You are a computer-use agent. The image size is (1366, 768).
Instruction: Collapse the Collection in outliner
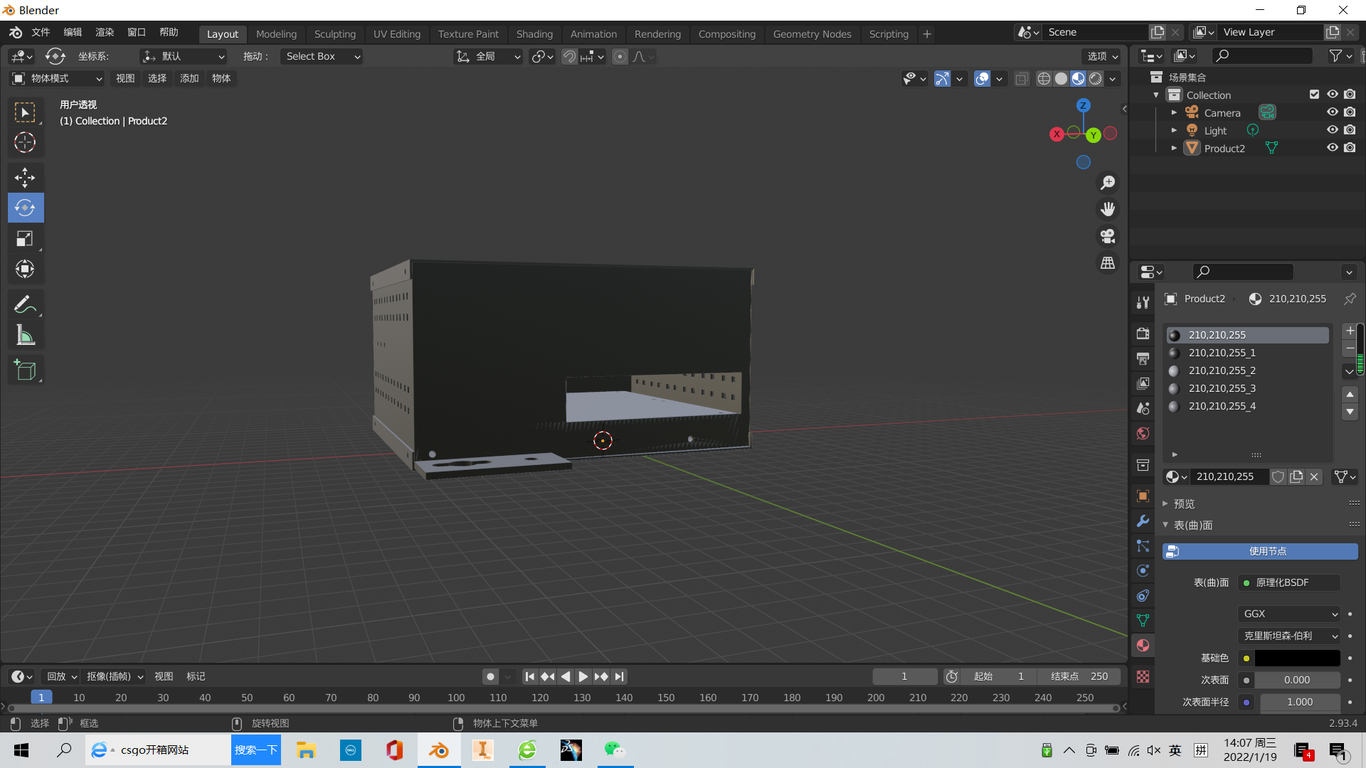click(x=1157, y=95)
